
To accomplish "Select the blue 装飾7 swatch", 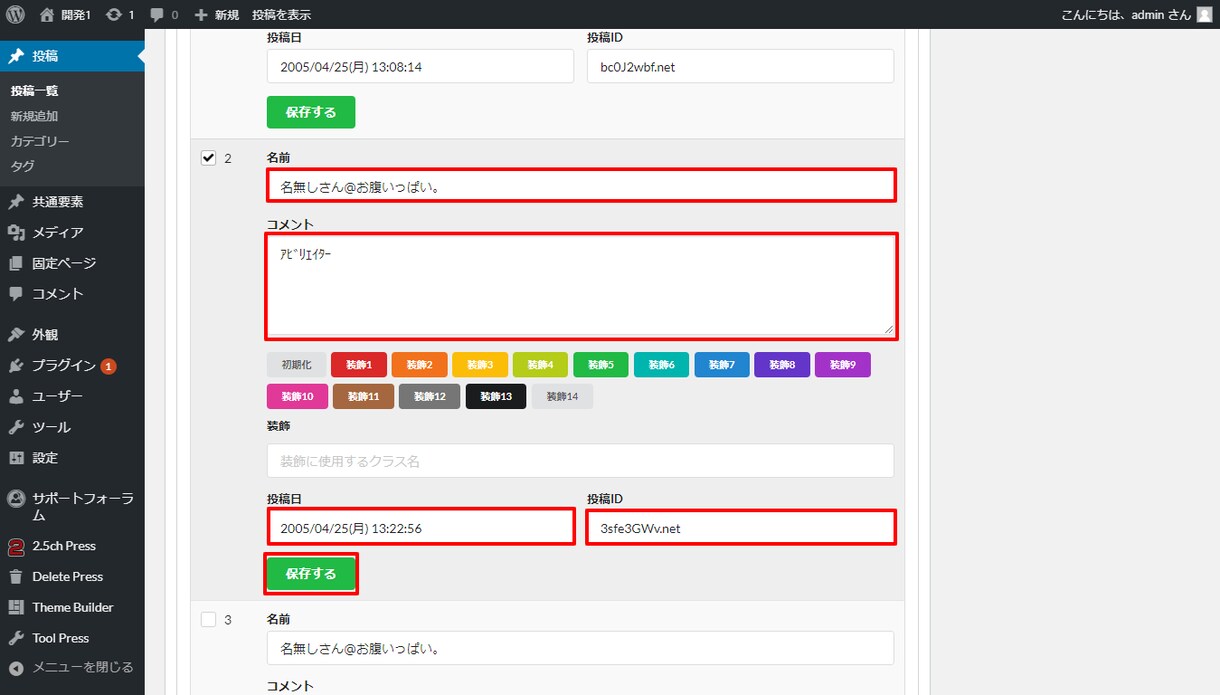I will (x=722, y=365).
